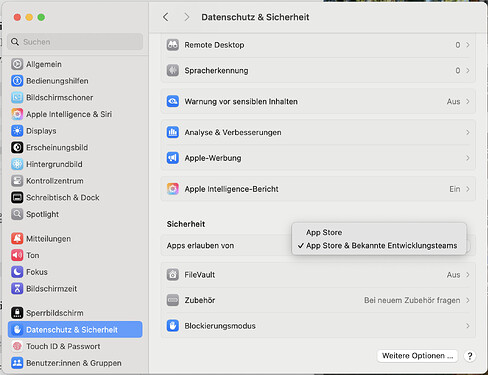Click the Apple-Werbung megaphone icon
The height and width of the screenshot is (375, 488).
pyautogui.click(x=173, y=158)
